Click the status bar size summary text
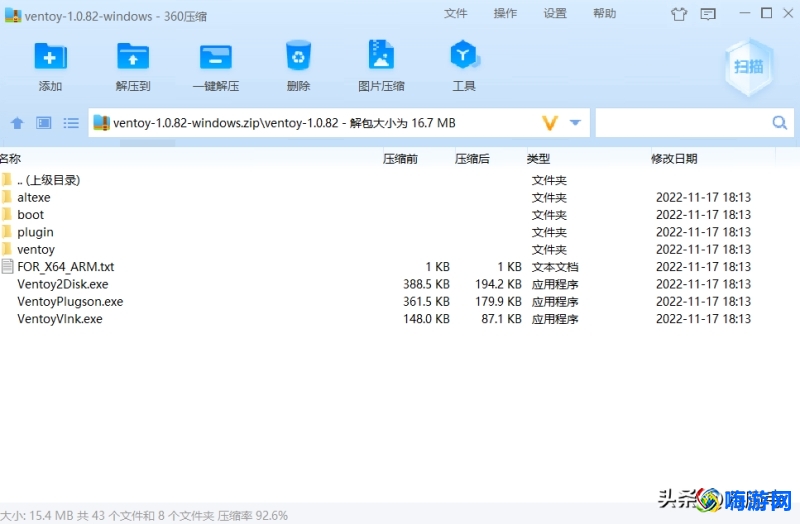 144,515
